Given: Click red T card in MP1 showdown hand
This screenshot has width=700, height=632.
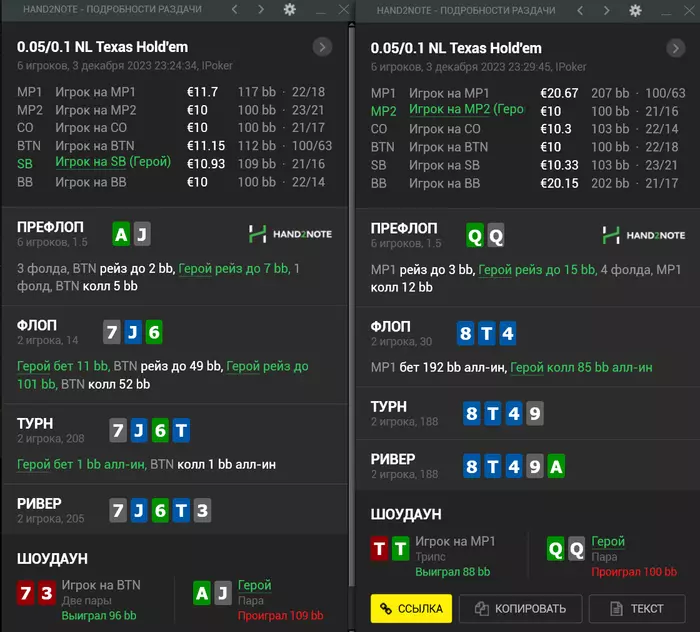Looking at the screenshot, I should 379,549.
